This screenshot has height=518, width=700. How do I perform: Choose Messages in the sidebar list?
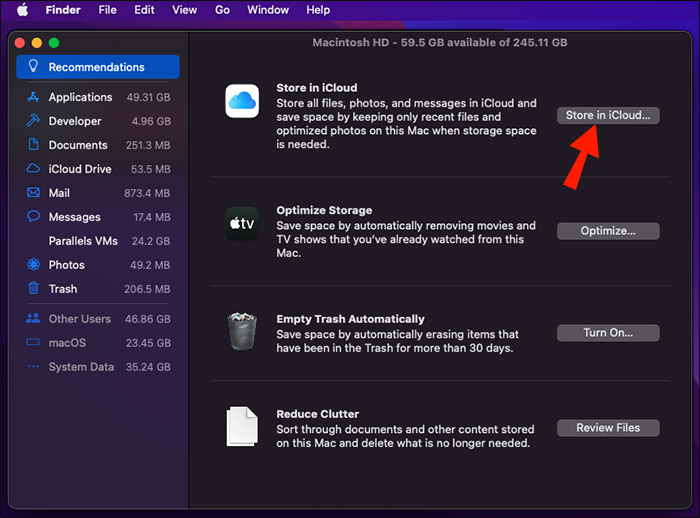tap(75, 217)
